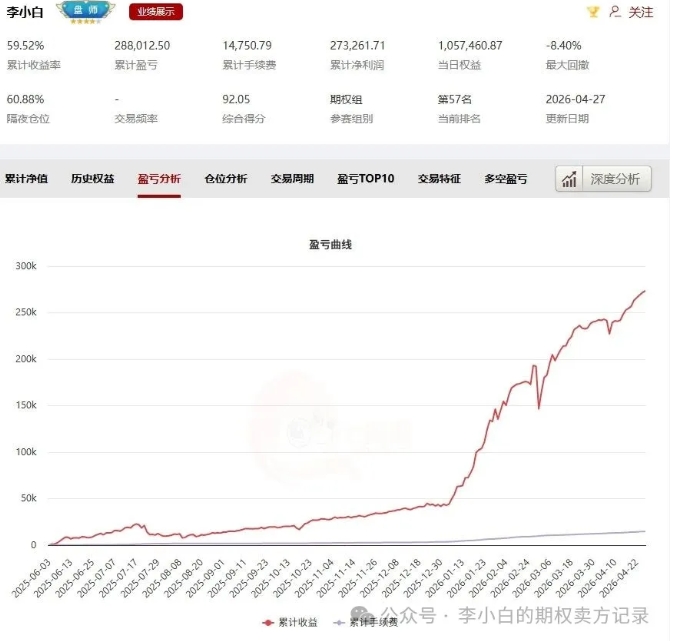673x641 pixels.
Task: Toggle the 累计手续费 legend series
Action: (x=366, y=622)
